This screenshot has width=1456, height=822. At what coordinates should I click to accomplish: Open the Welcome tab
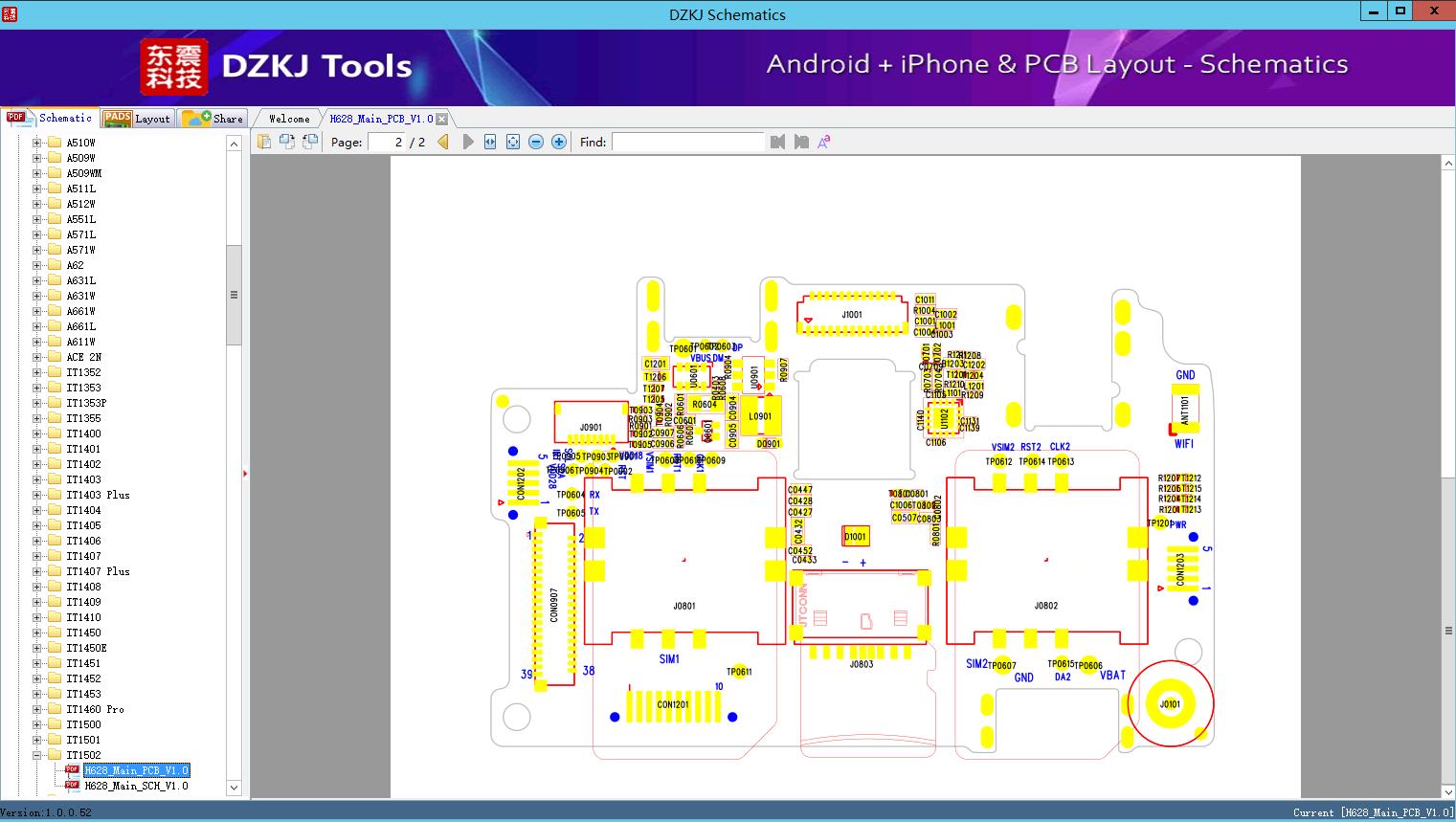(289, 119)
